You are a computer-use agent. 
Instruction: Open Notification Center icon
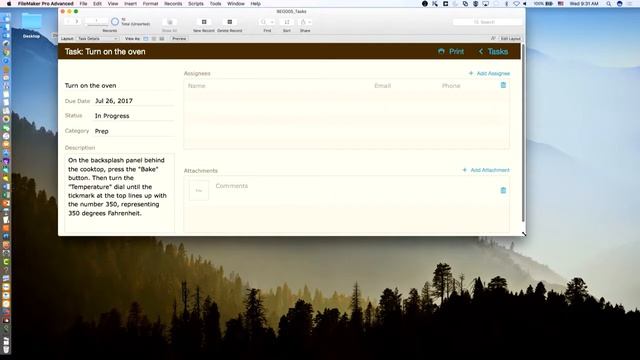[629, 4]
